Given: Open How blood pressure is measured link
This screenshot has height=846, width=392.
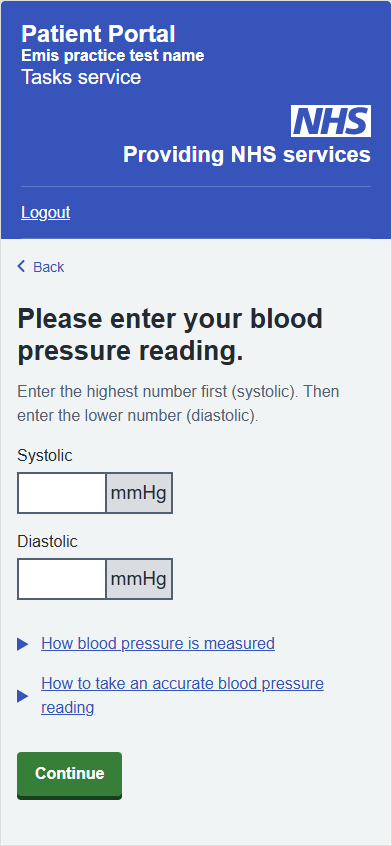Looking at the screenshot, I should (x=158, y=643).
